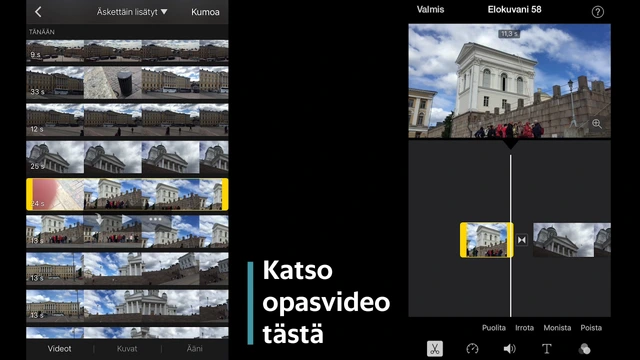Open the color filters tool
640x360 pixels.
pos(584,349)
